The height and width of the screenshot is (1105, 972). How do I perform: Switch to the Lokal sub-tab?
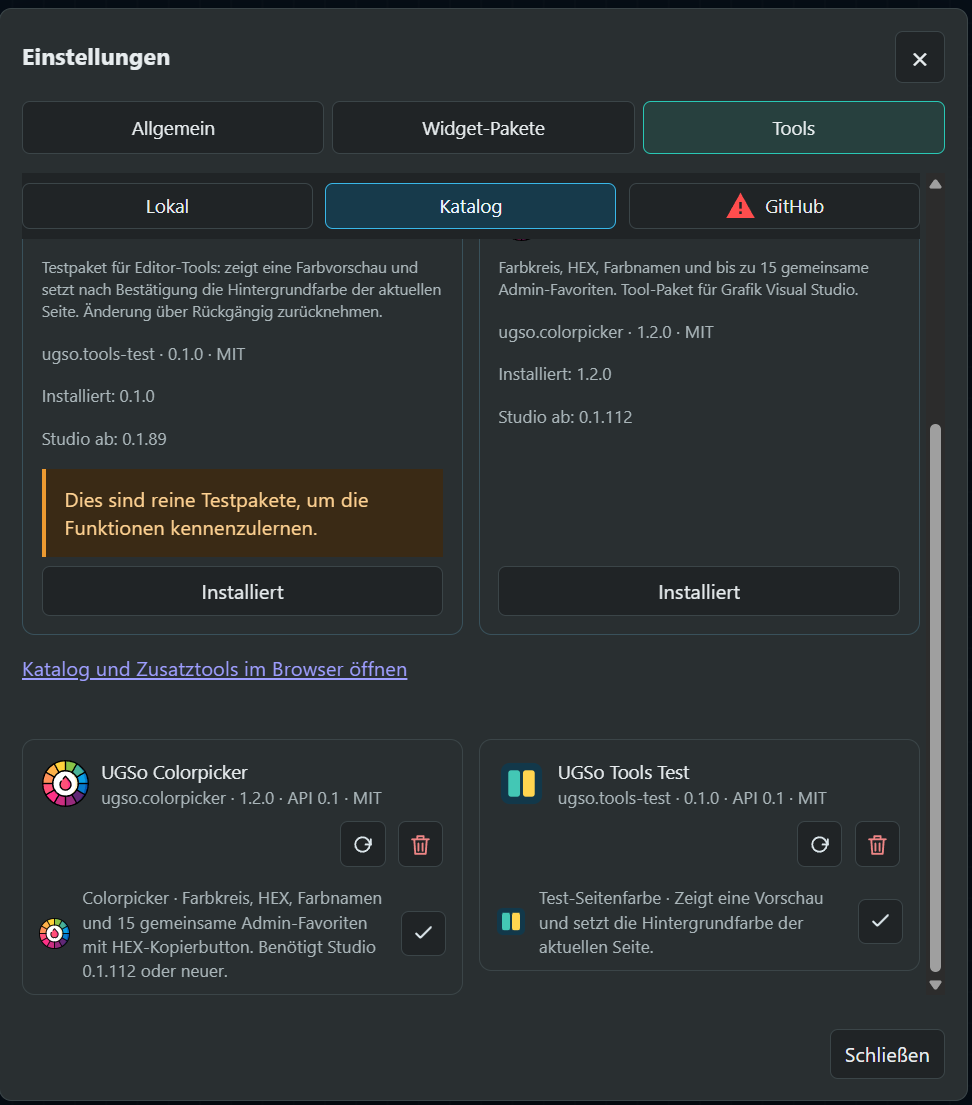(x=167, y=206)
